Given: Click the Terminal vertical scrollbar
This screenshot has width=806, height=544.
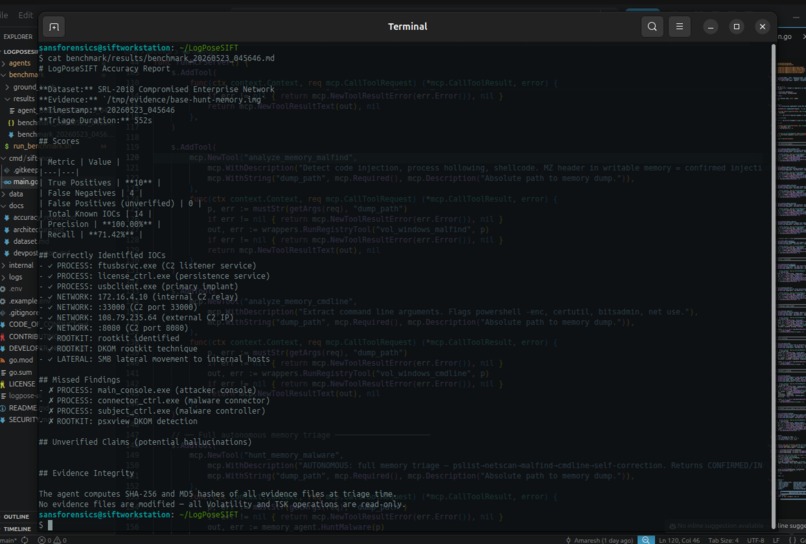Looking at the screenshot, I should point(773,285).
